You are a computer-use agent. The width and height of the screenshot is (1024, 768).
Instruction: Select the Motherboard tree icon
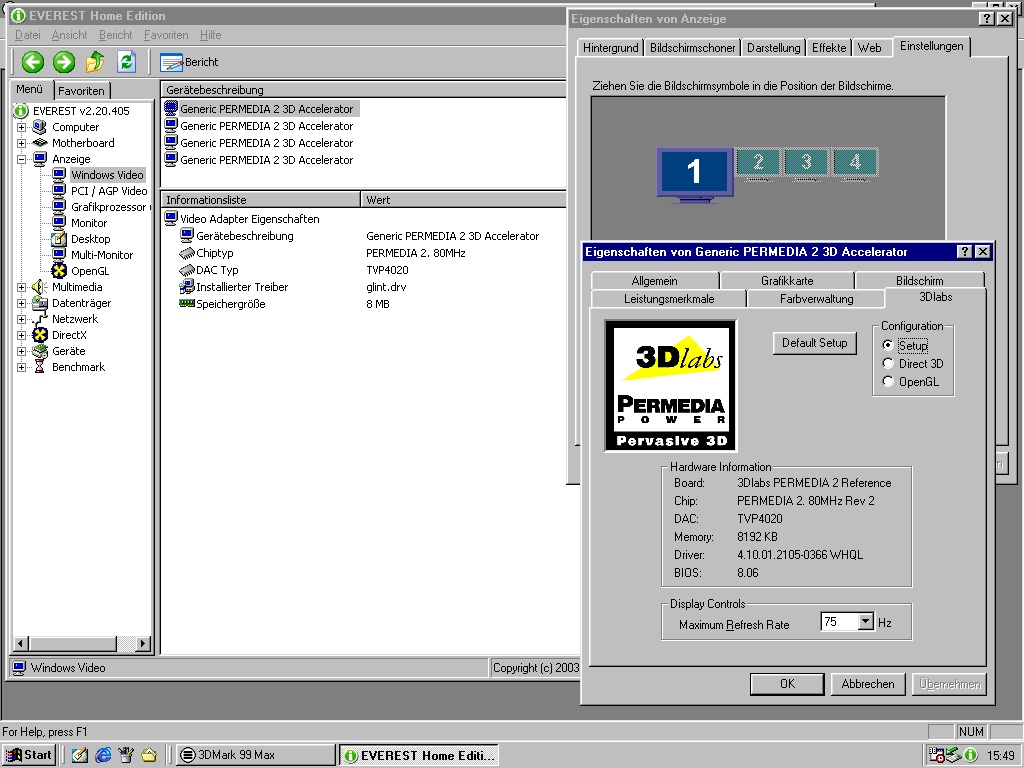pyautogui.click(x=40, y=143)
